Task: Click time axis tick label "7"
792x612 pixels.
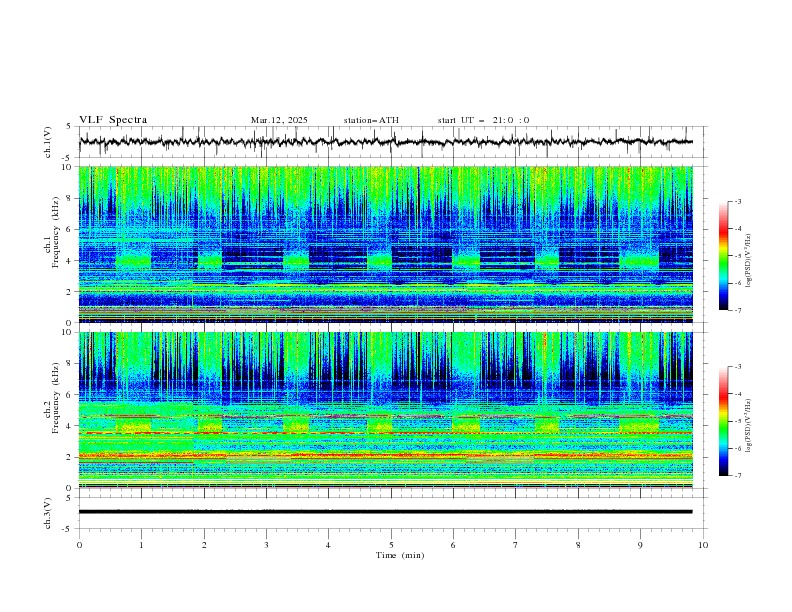Action: pos(516,545)
